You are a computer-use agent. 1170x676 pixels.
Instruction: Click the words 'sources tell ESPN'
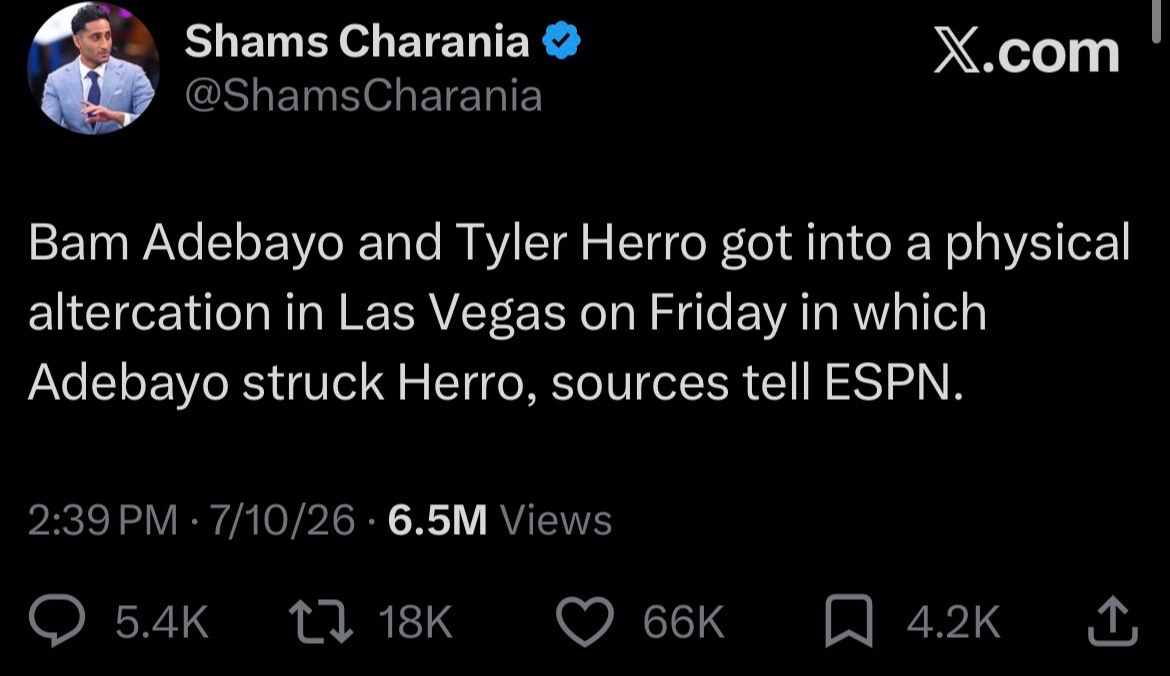tap(757, 383)
